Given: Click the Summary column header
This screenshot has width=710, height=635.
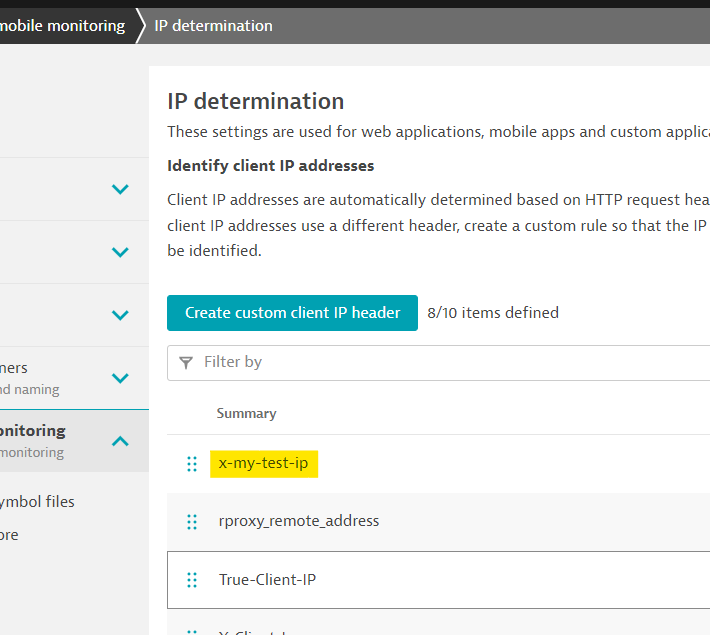Looking at the screenshot, I should (x=246, y=413).
